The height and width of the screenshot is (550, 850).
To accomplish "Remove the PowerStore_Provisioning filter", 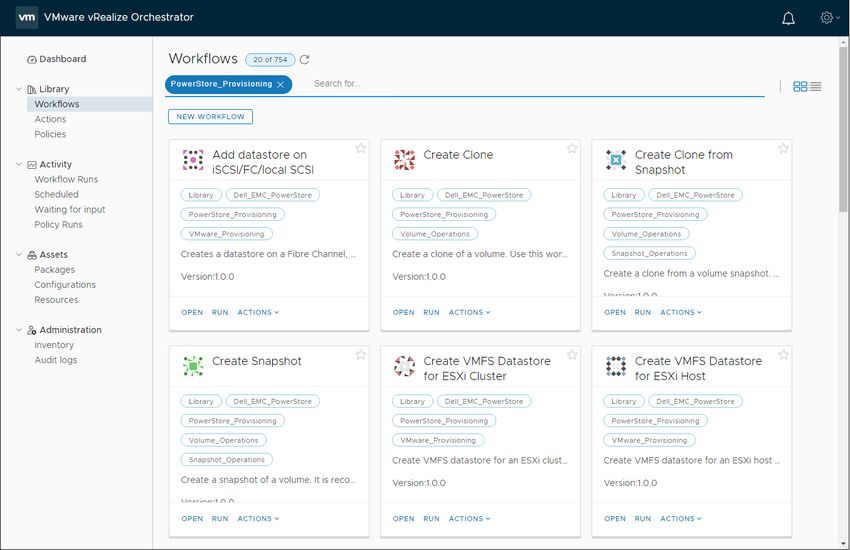I will pyautogui.click(x=280, y=85).
